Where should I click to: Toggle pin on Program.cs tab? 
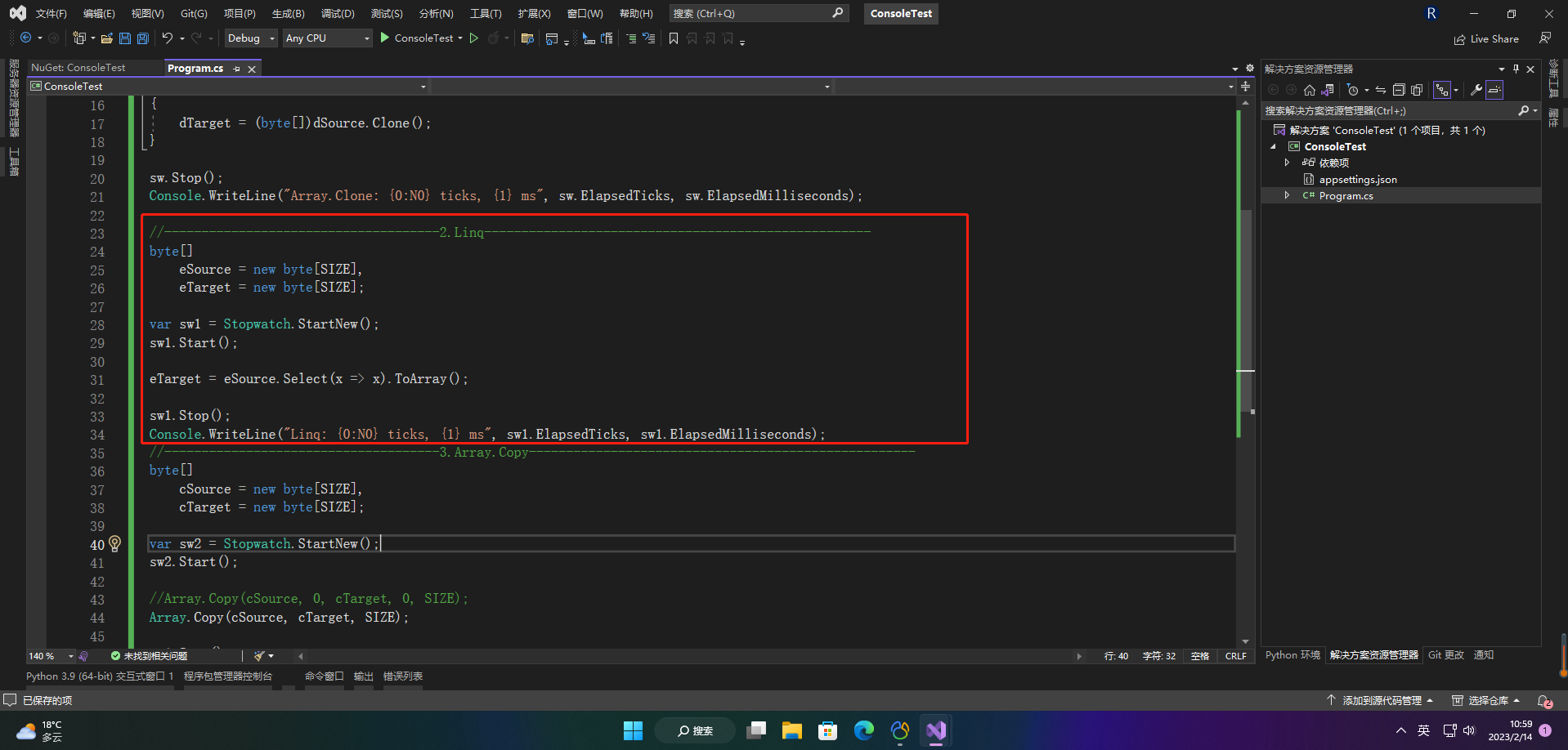(237, 69)
